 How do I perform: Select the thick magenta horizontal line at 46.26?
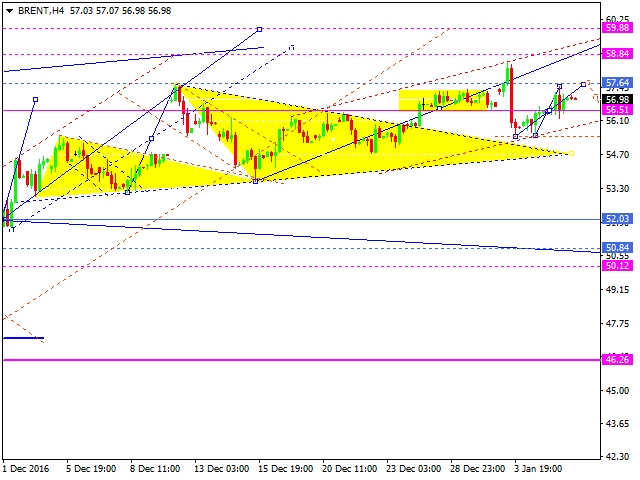pos(302,360)
